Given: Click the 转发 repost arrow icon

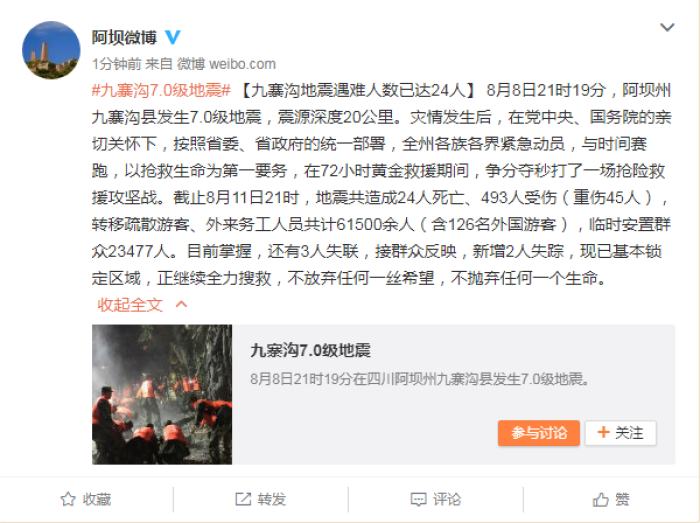Looking at the screenshot, I should (x=243, y=499).
